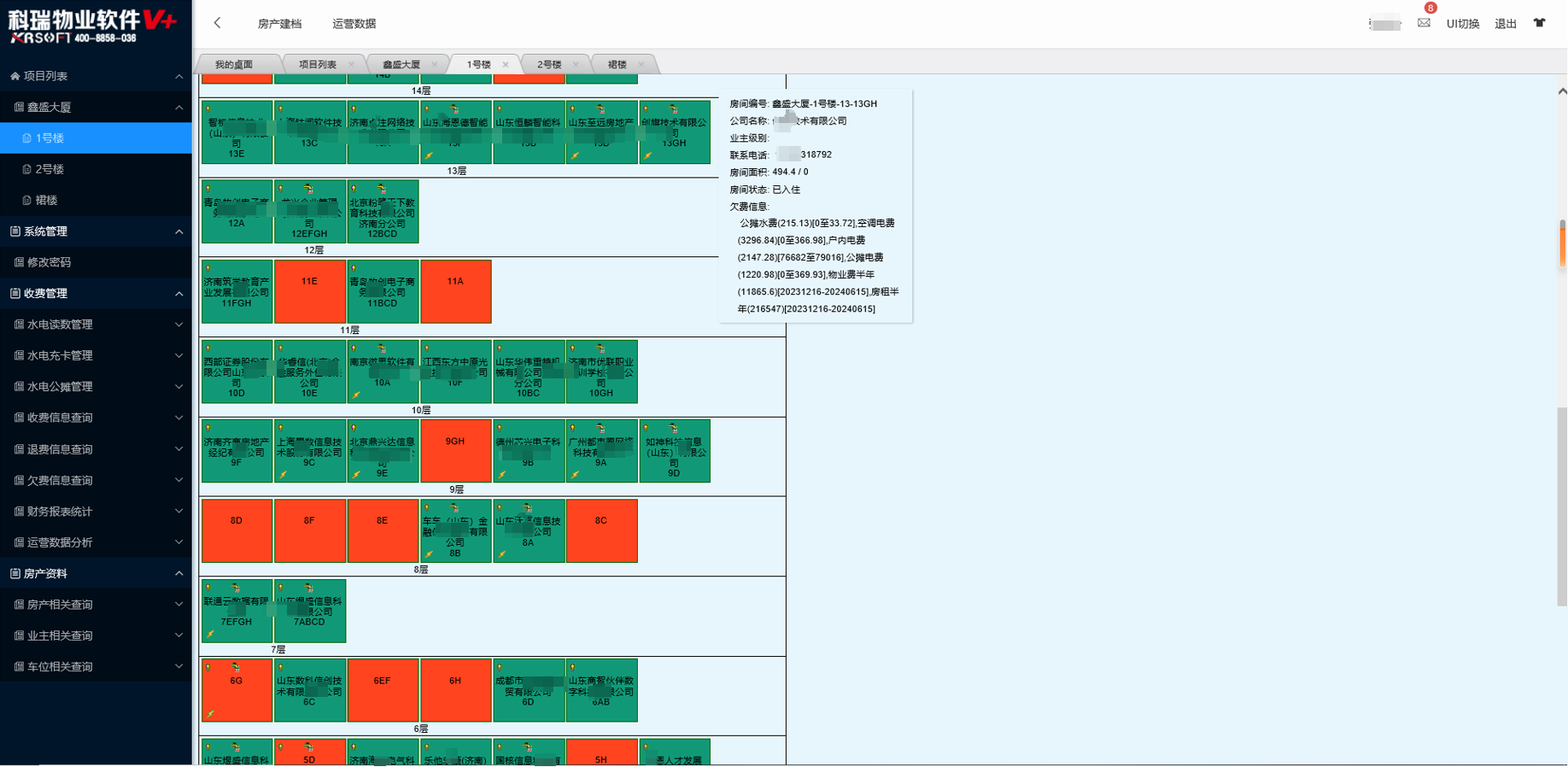Click the lightbulb icon in room 13GH
1568x767 pixels.
(647, 109)
